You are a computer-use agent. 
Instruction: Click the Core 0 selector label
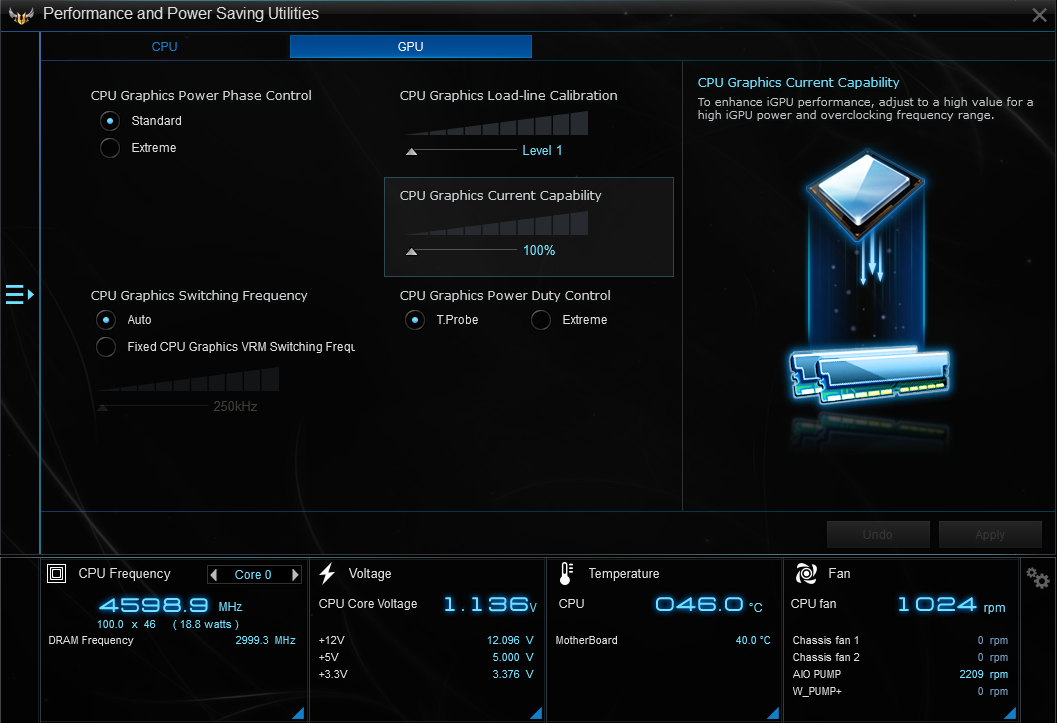[253, 575]
